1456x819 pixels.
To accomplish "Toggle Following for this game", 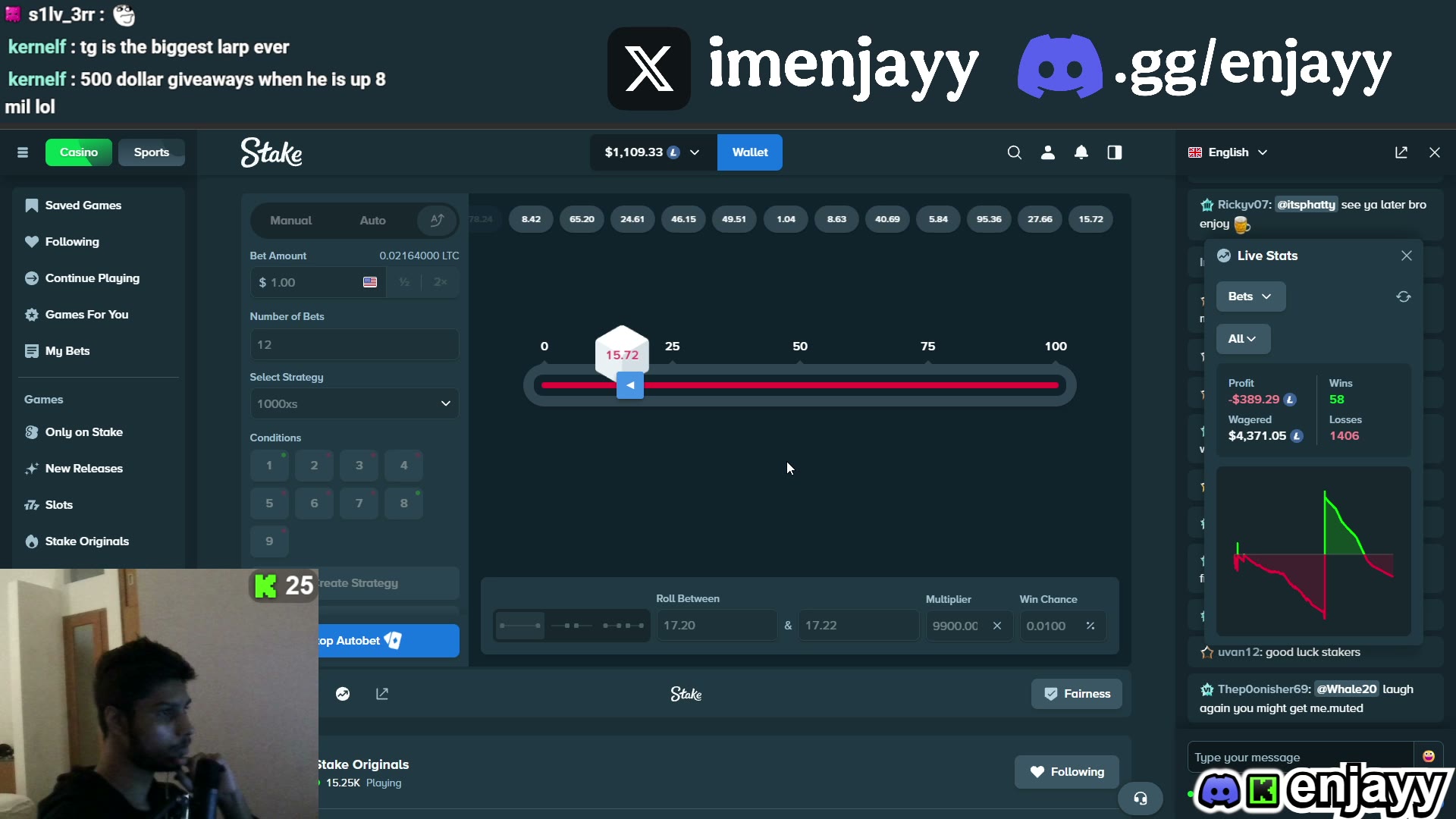I will (x=1067, y=772).
